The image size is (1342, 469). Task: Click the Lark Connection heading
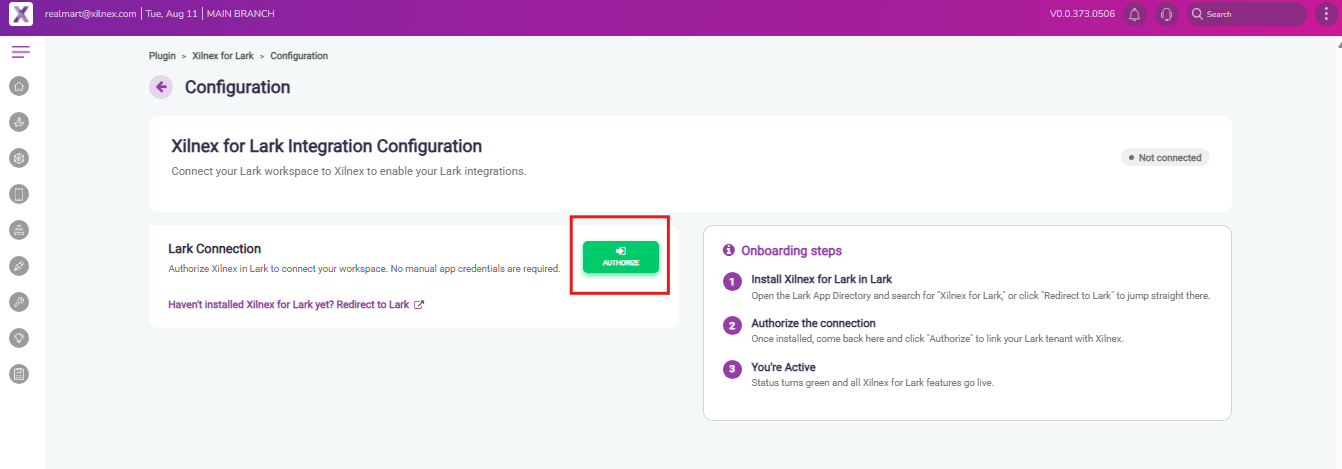215,248
